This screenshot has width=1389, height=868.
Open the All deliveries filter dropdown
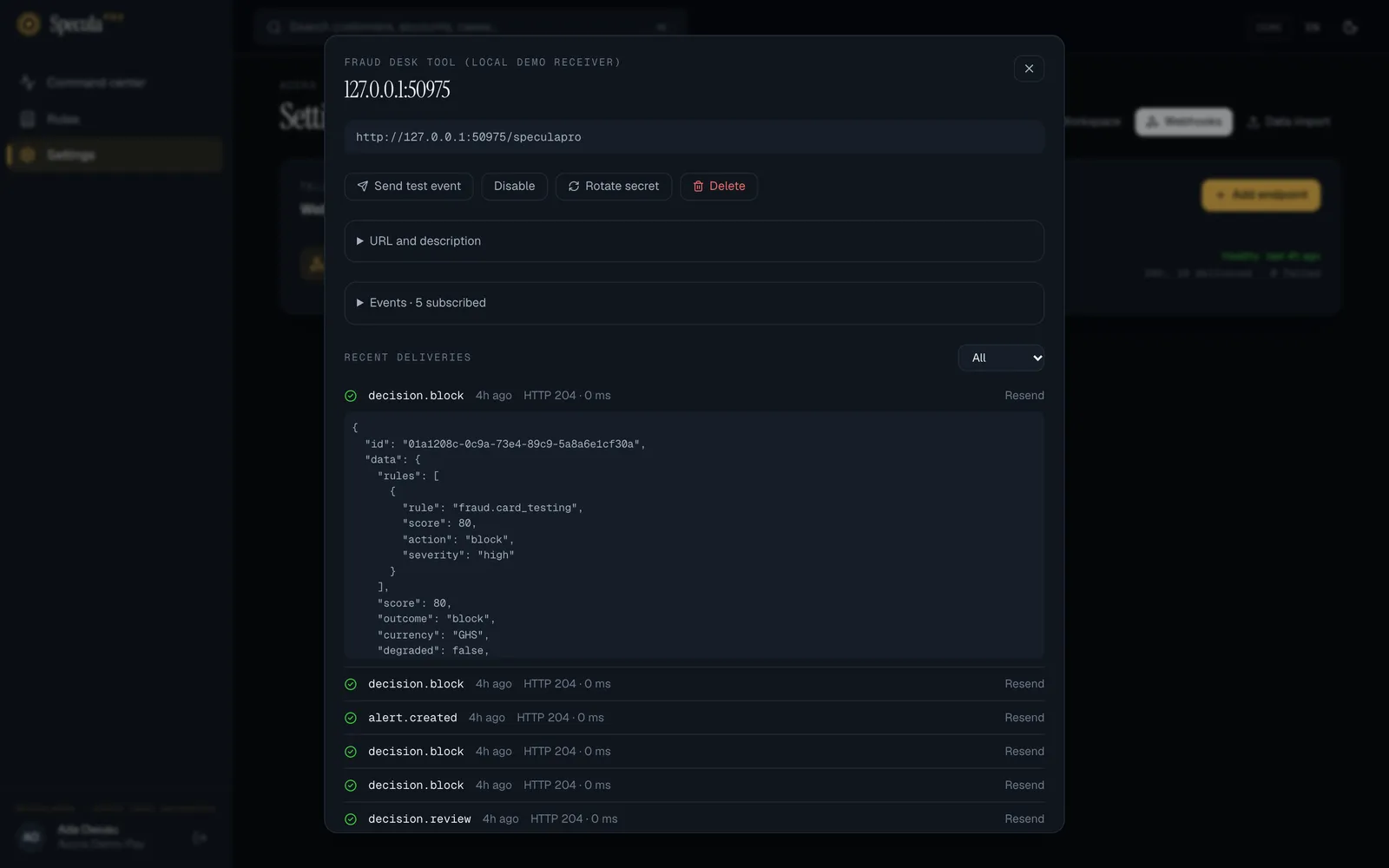click(1001, 358)
